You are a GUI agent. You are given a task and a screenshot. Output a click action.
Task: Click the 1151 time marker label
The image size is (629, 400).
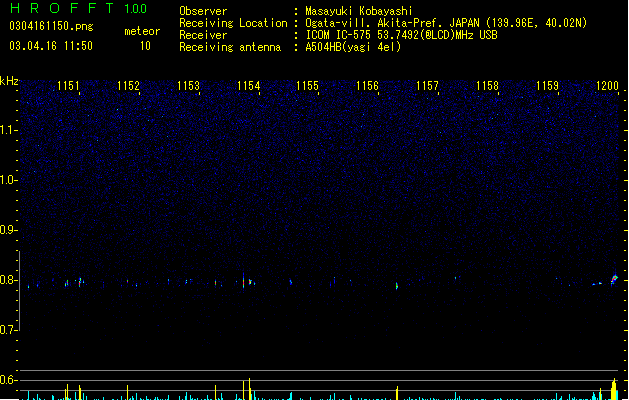(68, 85)
